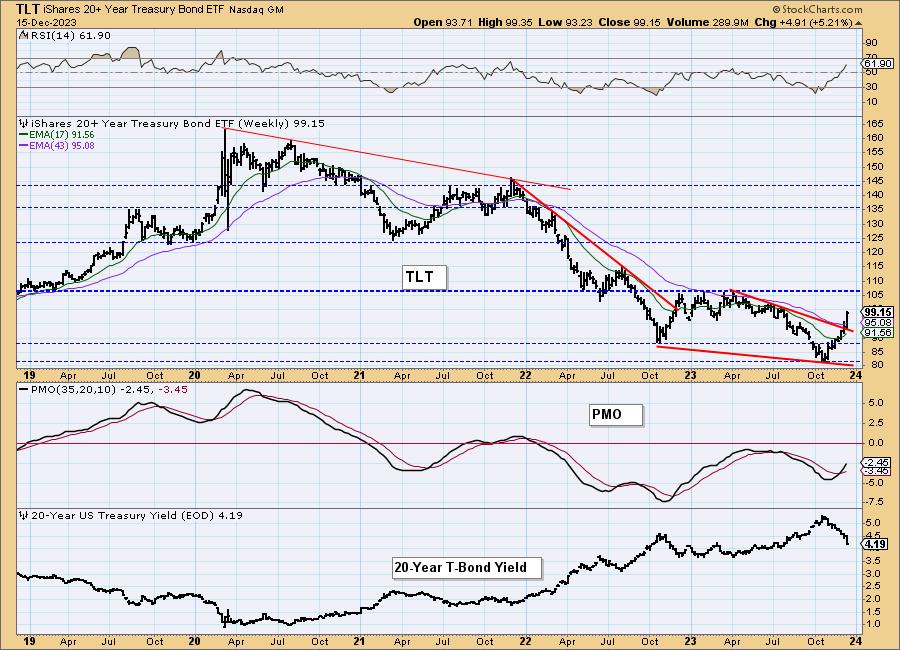Click the Chg +4.91 (+5.21%) reading
Image resolution: width=900 pixels, height=650 pixels.
(x=804, y=22)
